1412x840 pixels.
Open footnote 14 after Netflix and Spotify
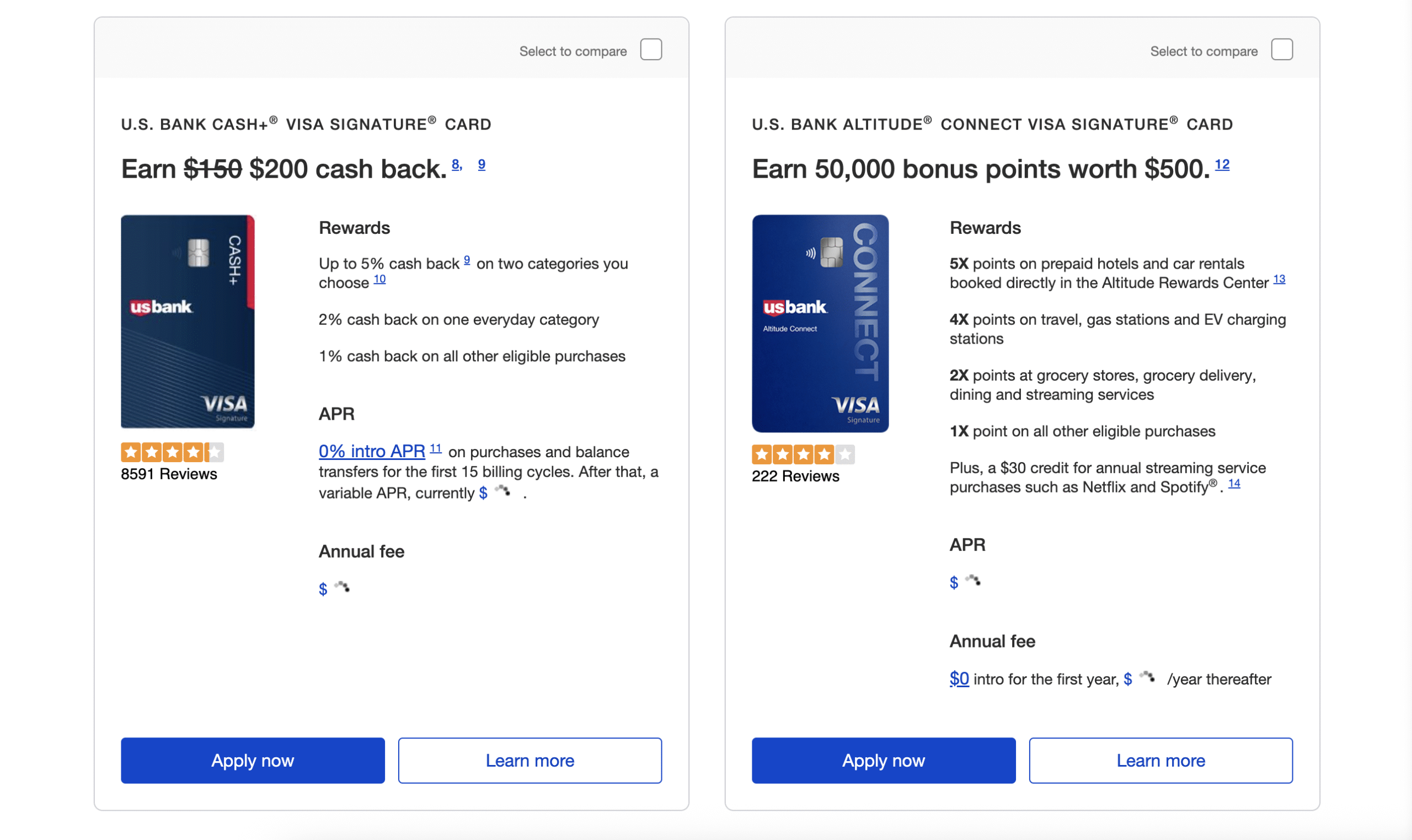(1234, 483)
